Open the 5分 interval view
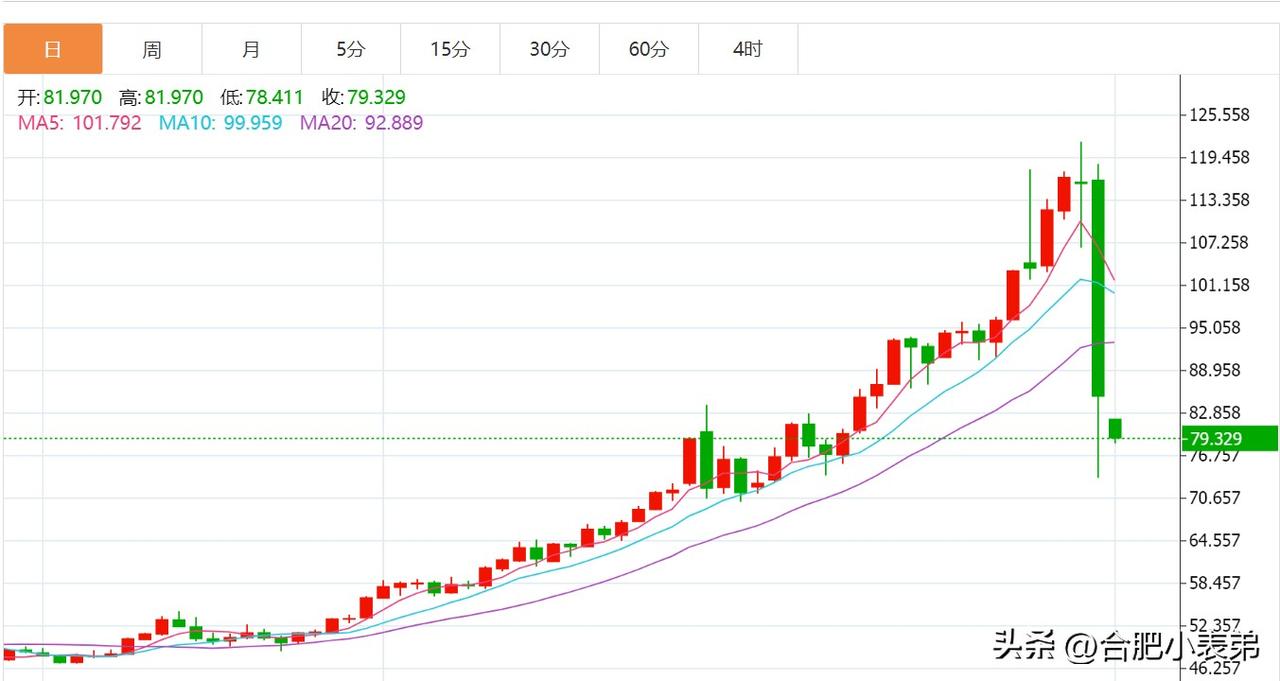Viewport: 1280px width, 681px height. pyautogui.click(x=350, y=48)
